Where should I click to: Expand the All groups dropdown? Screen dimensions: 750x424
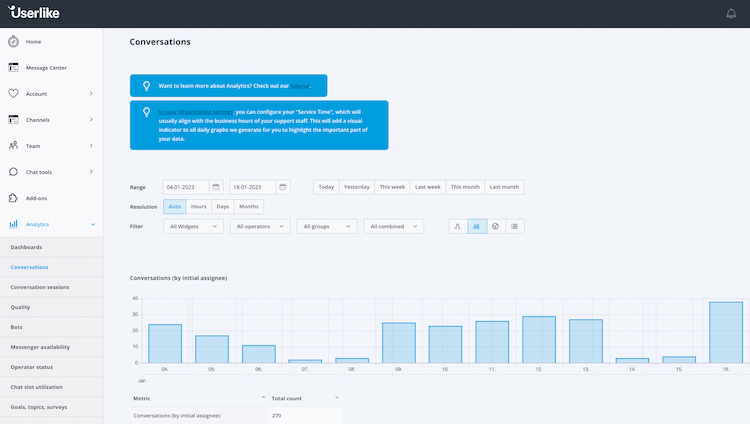pyautogui.click(x=327, y=227)
